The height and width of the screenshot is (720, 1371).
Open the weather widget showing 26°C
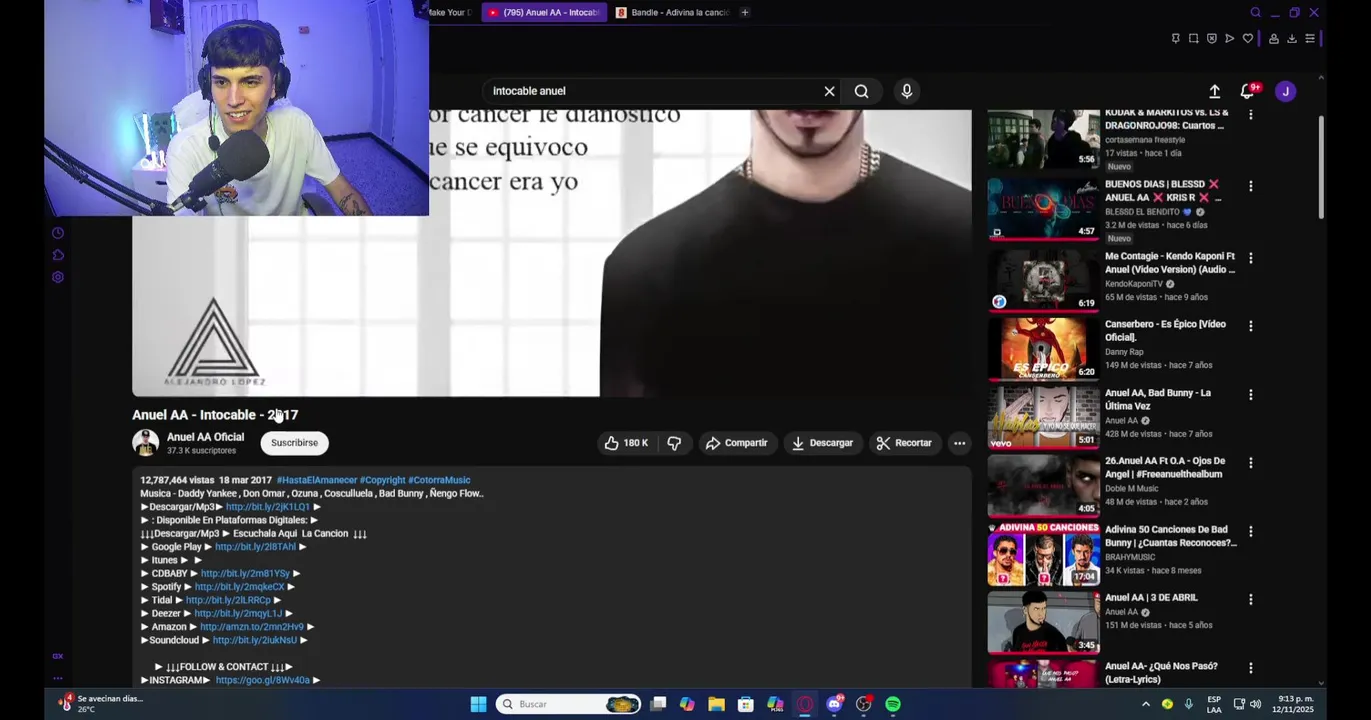point(100,704)
